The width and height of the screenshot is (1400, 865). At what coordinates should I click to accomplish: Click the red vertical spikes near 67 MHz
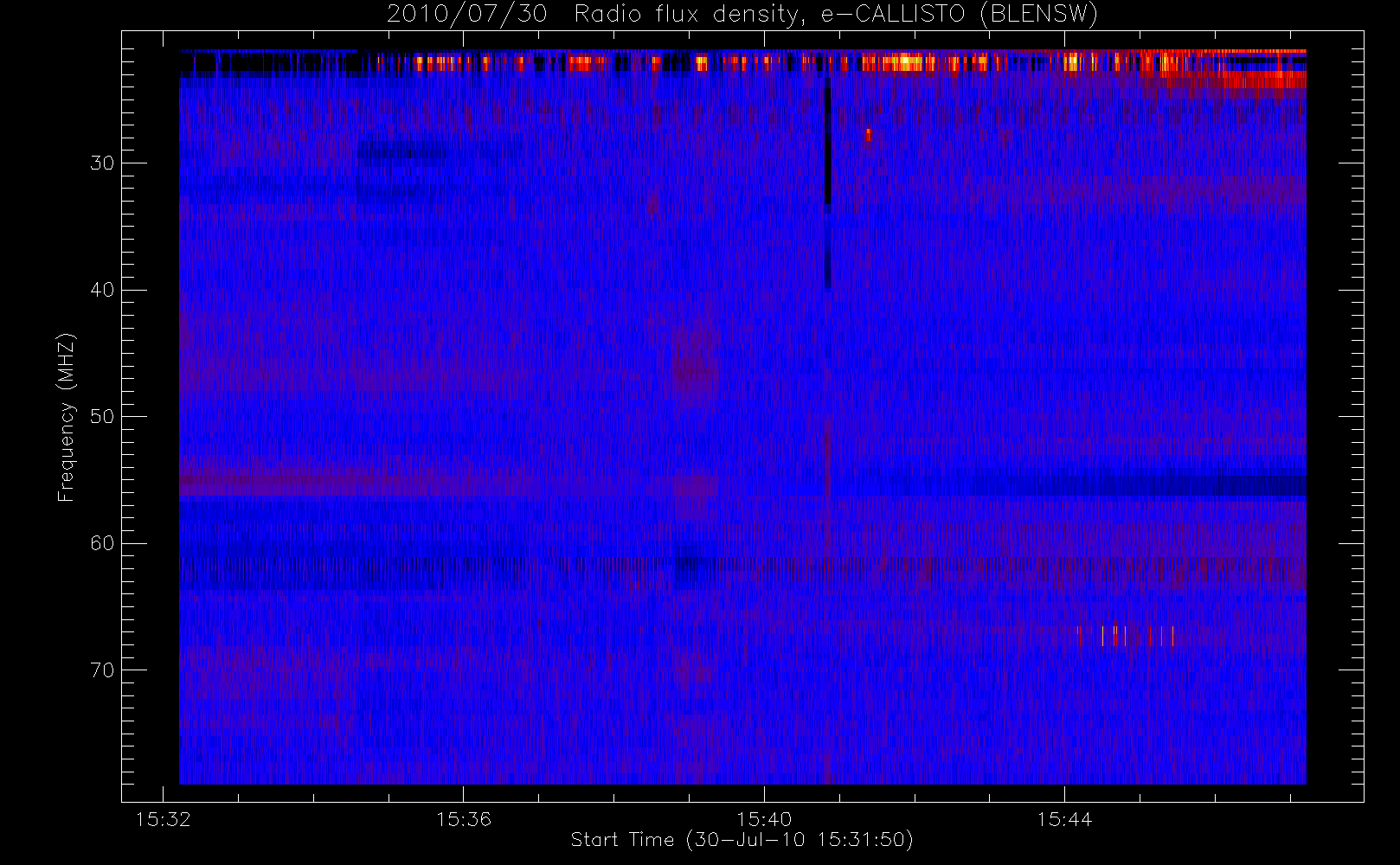click(1126, 636)
